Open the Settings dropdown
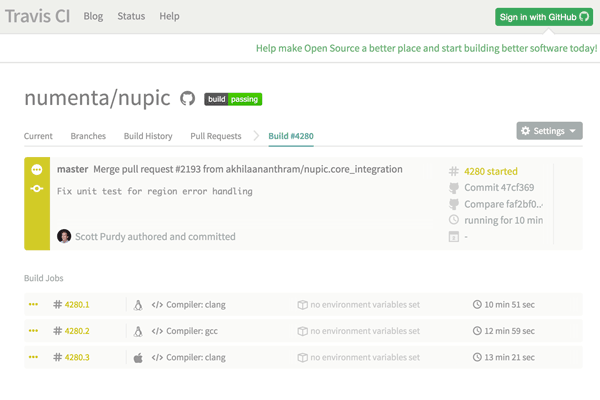 coord(549,131)
